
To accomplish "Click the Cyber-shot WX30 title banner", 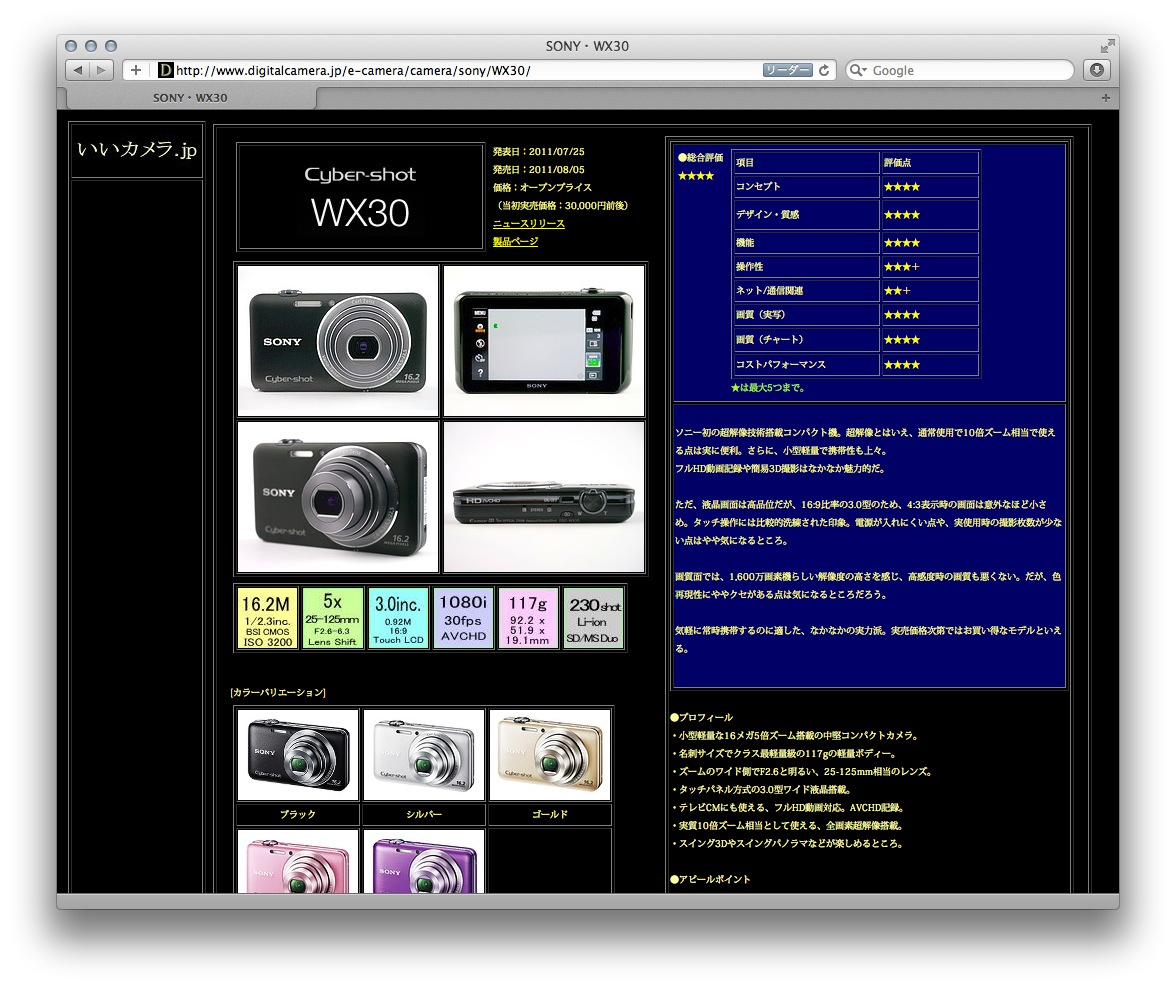I will (x=360, y=197).
